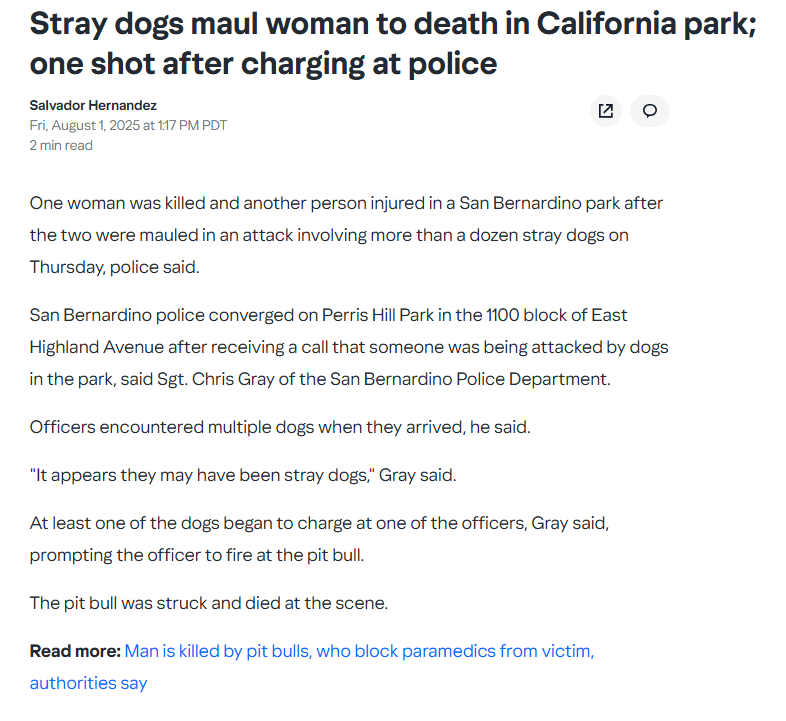Click the paragraph mentioning Perris Hill Park
The width and height of the screenshot is (786, 721).
(x=349, y=347)
